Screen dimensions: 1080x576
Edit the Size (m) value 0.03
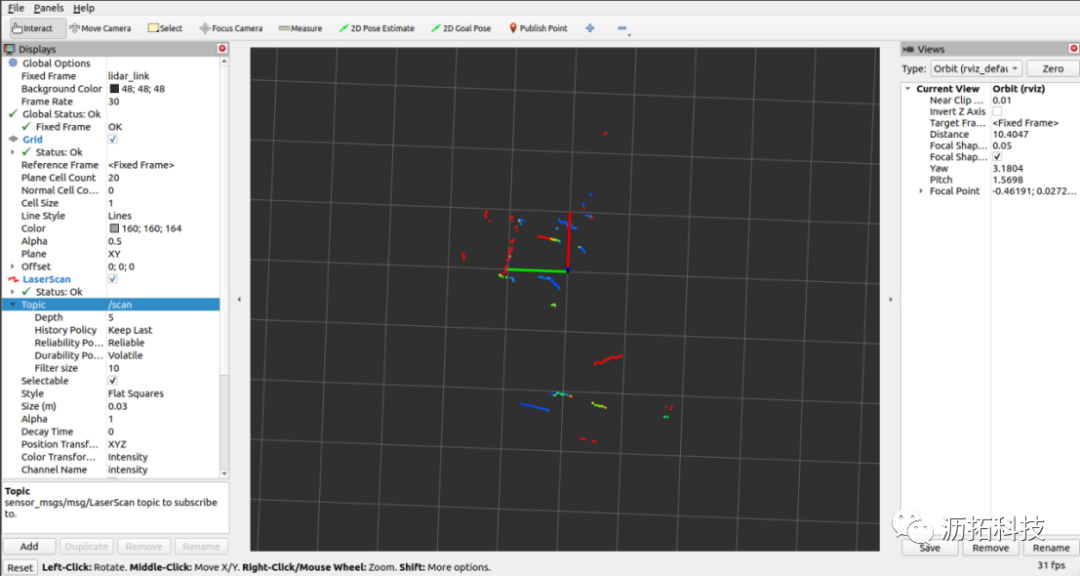[118, 406]
